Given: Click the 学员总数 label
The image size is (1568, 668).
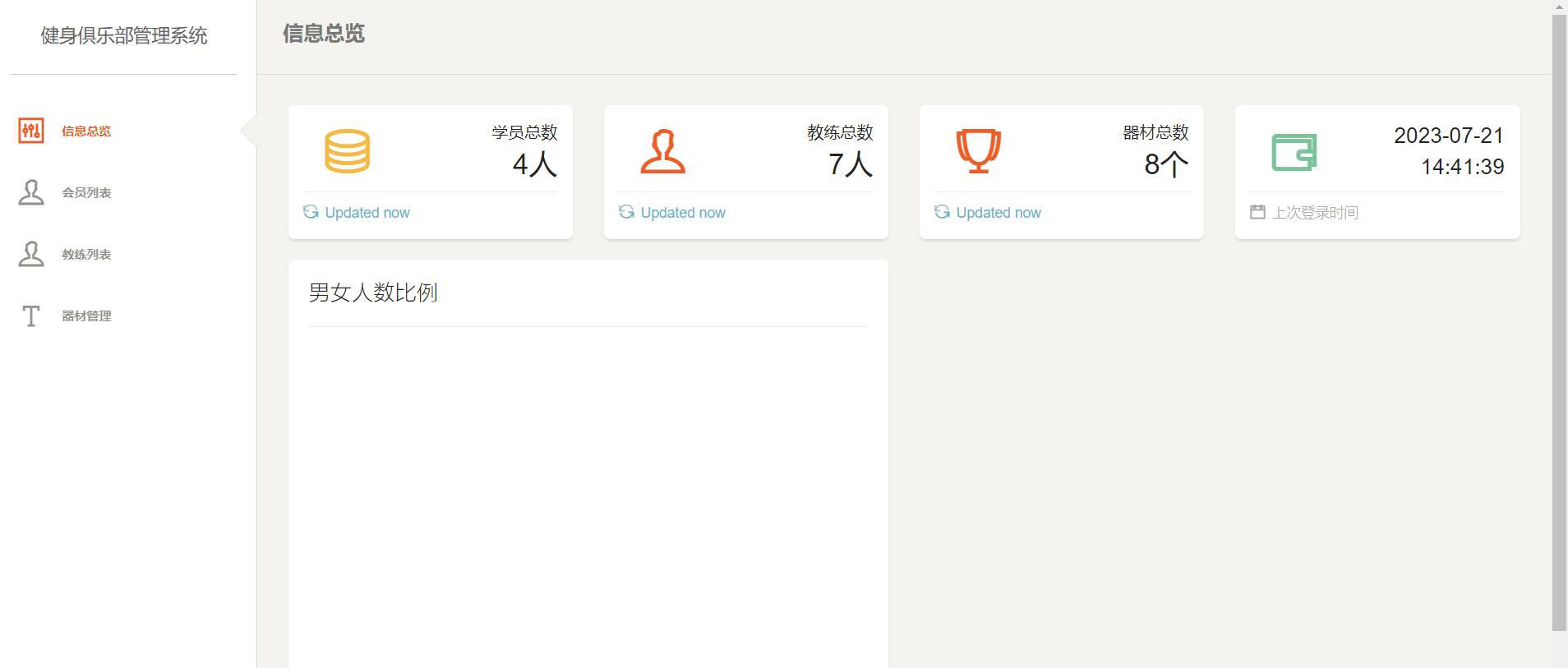Looking at the screenshot, I should click(525, 132).
